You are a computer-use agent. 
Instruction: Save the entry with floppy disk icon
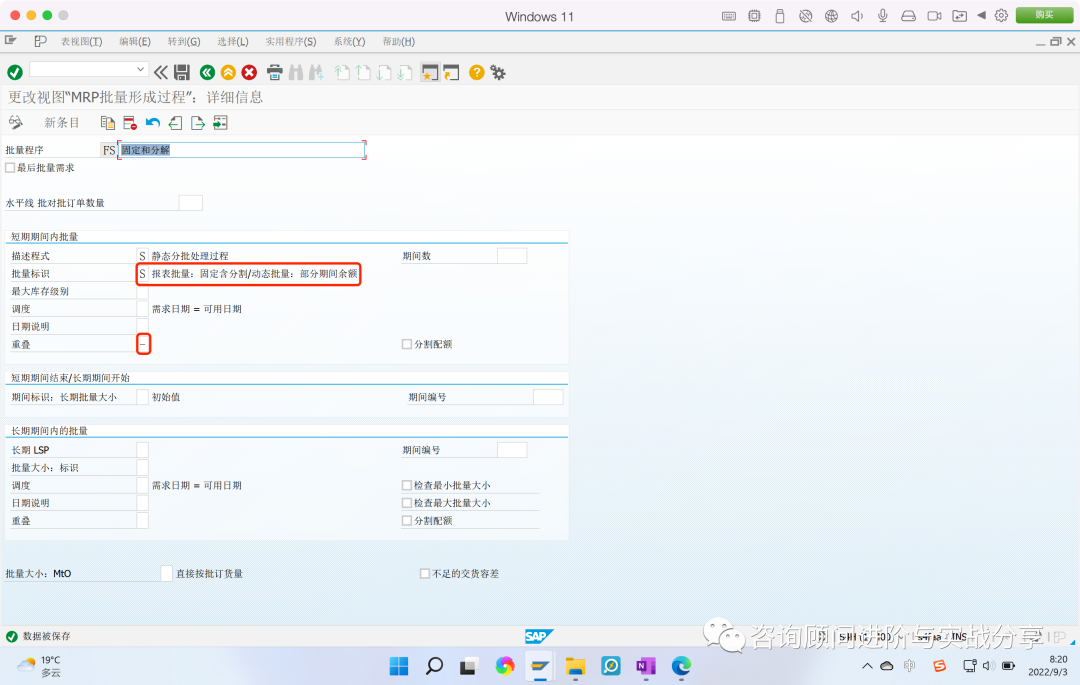pyautogui.click(x=182, y=72)
